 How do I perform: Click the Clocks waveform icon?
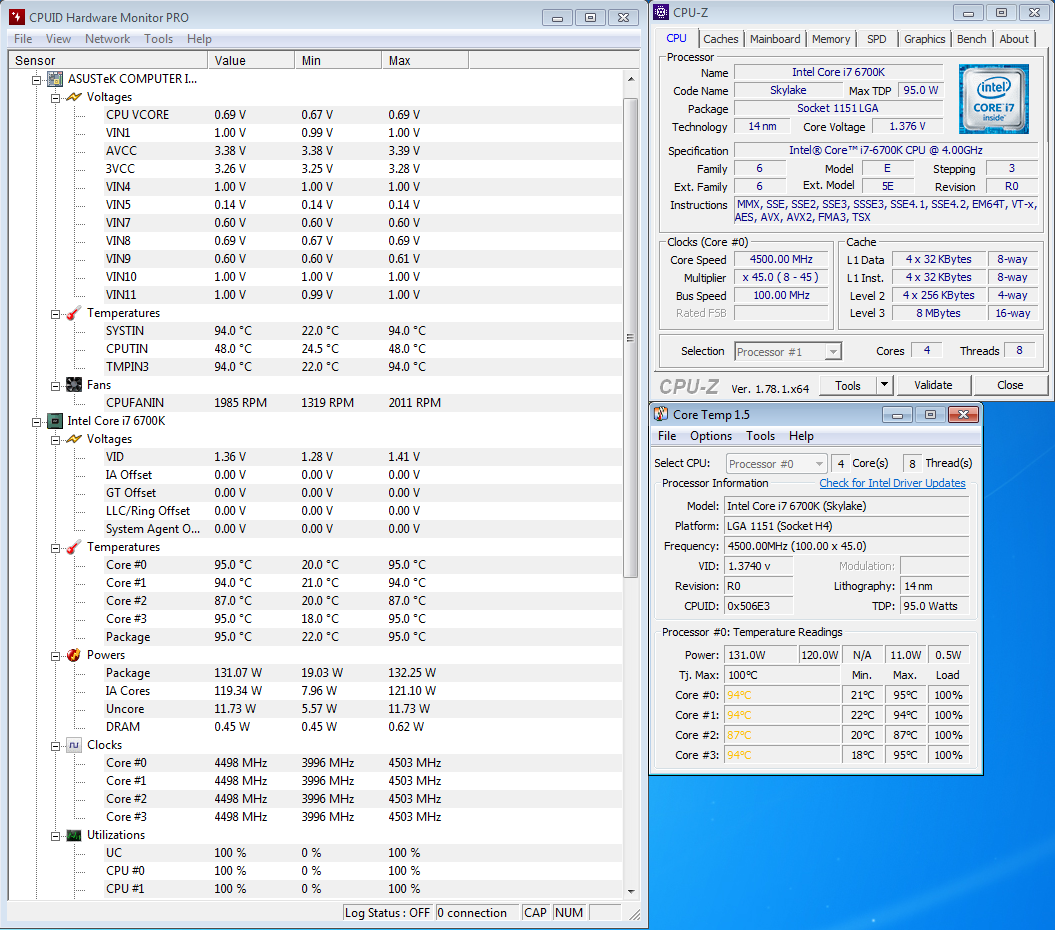74,745
